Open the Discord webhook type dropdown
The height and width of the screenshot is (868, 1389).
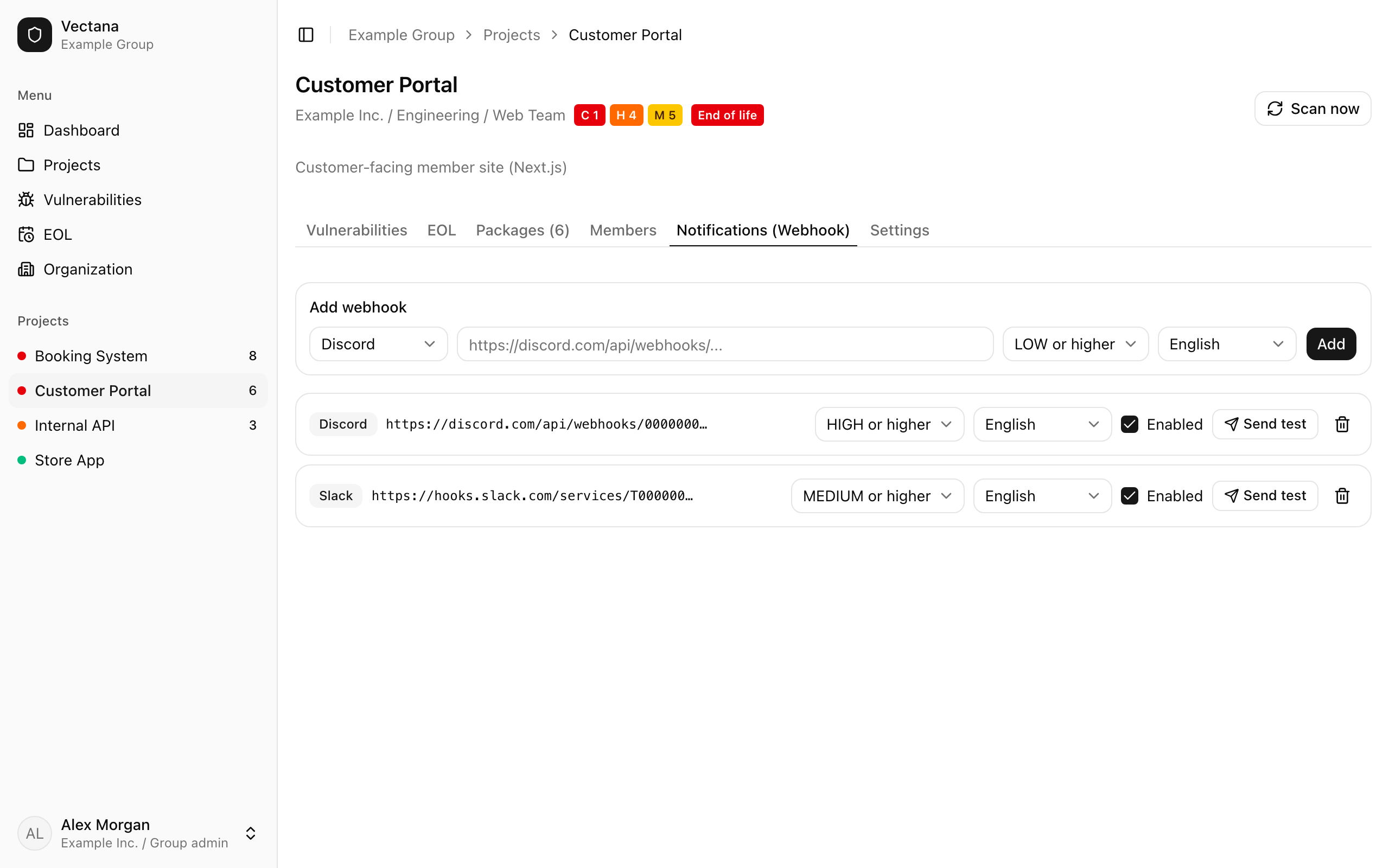tap(378, 344)
